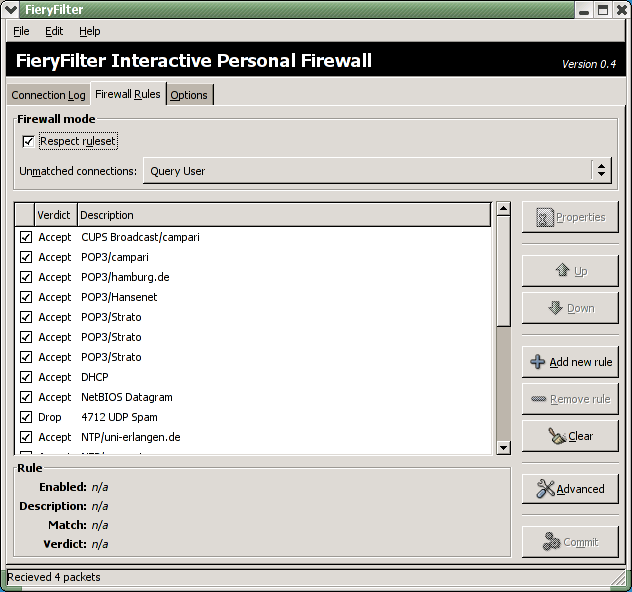Click the Up arrow icon
Image resolution: width=632 pixels, height=592 pixels.
(562, 270)
